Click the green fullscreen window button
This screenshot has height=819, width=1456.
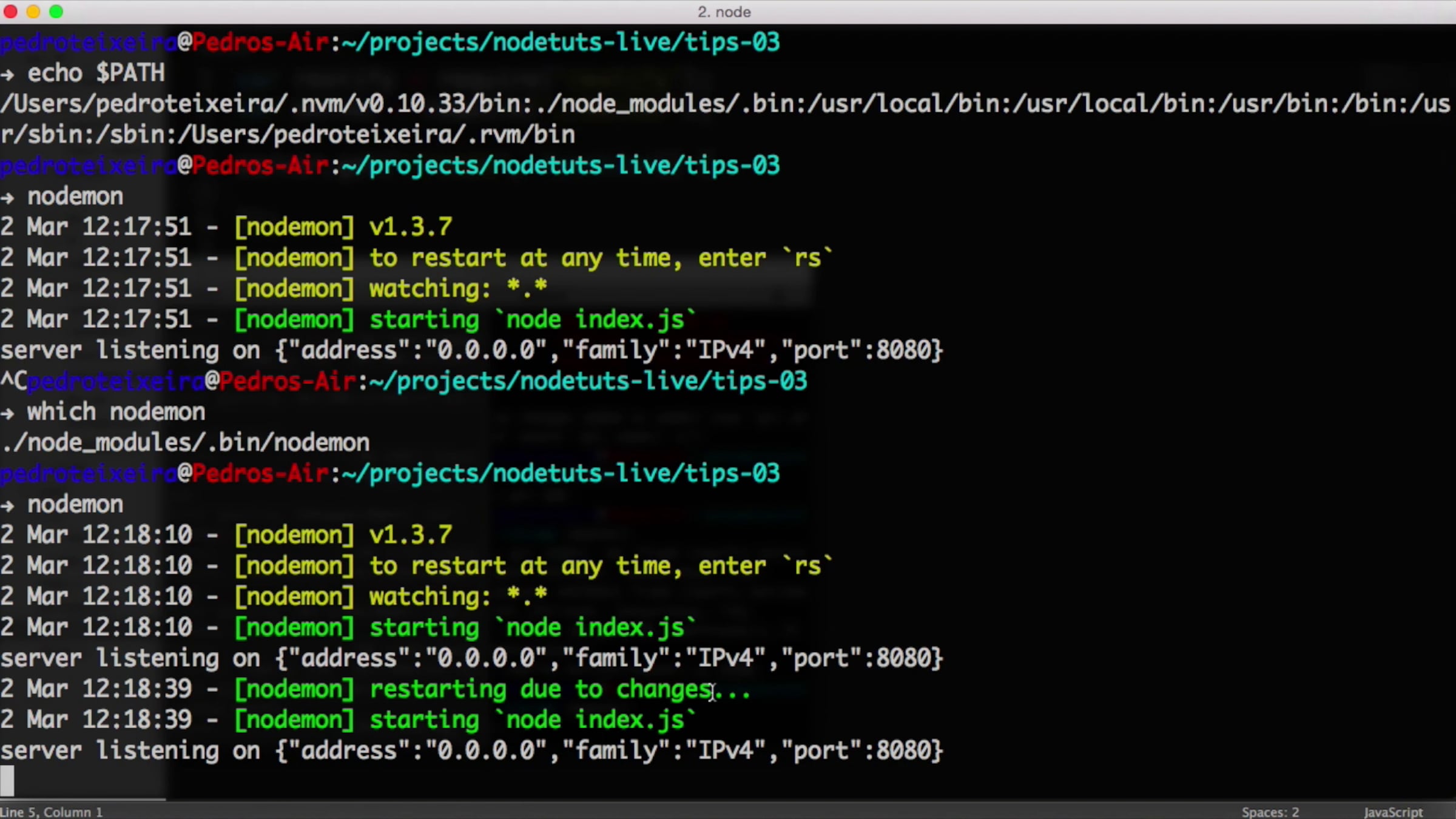56,12
